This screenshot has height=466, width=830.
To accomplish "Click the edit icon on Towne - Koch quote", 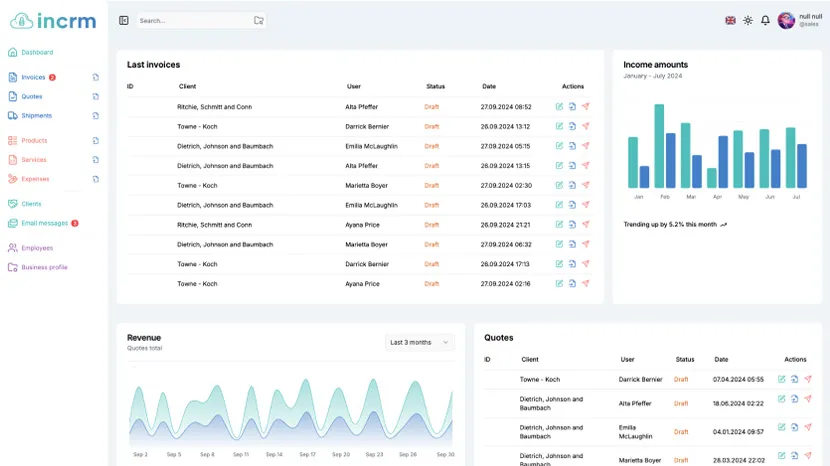I will point(781,380).
